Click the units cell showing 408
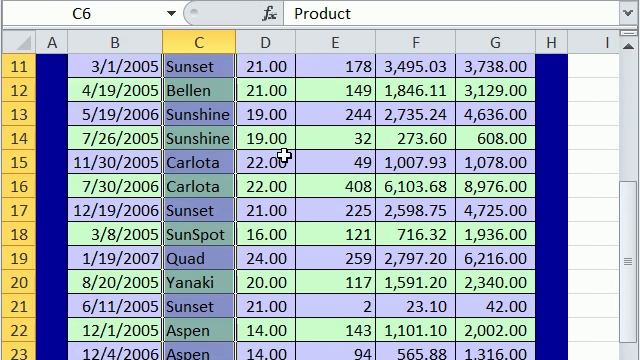Image resolution: width=640 pixels, height=360 pixels. click(x=335, y=186)
